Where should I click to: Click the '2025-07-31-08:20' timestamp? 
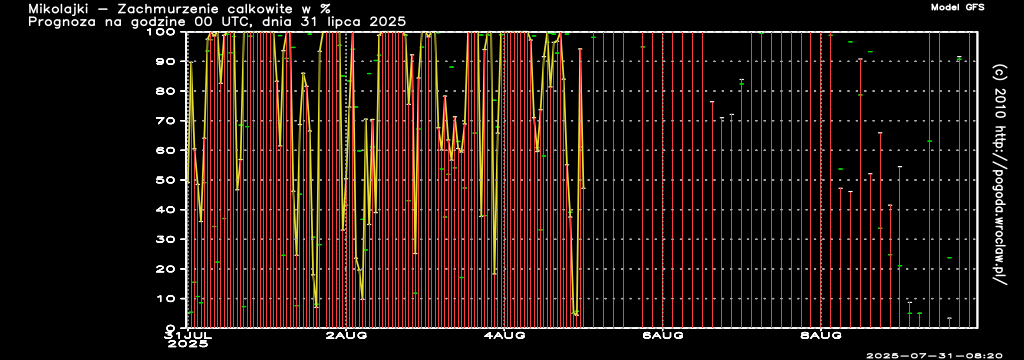tap(934, 356)
